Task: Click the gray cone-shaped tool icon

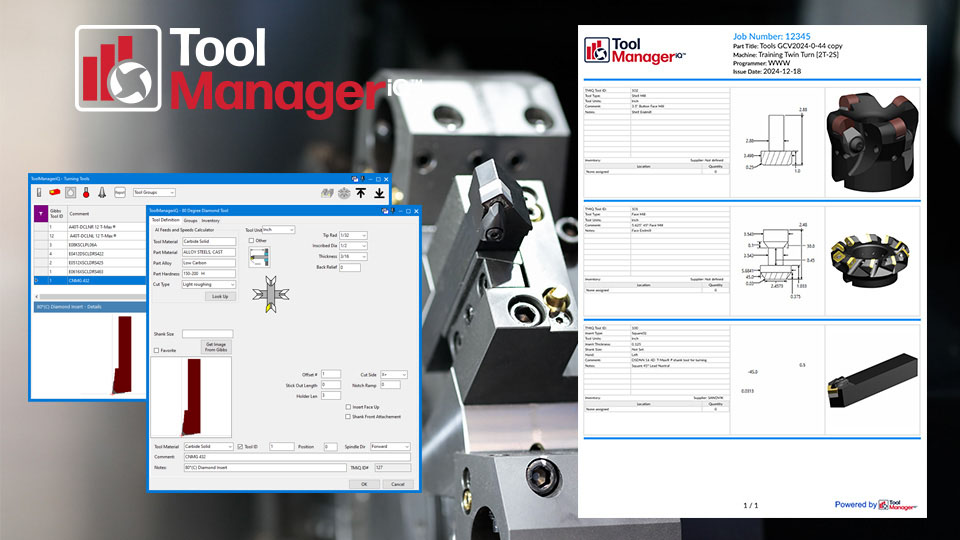Action: (102, 192)
